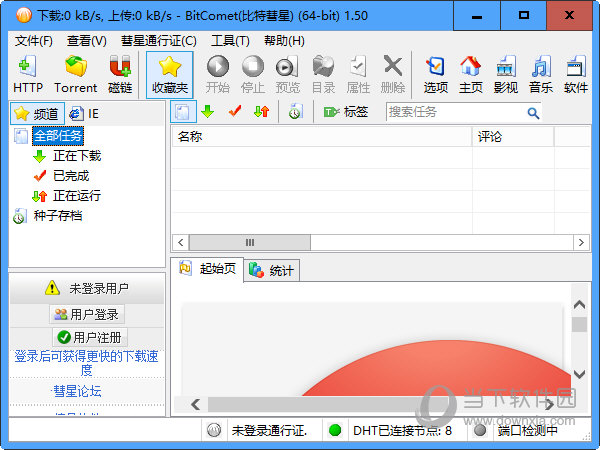Open the 软件 software channel
Screen dimensions: 600x450
(576, 75)
